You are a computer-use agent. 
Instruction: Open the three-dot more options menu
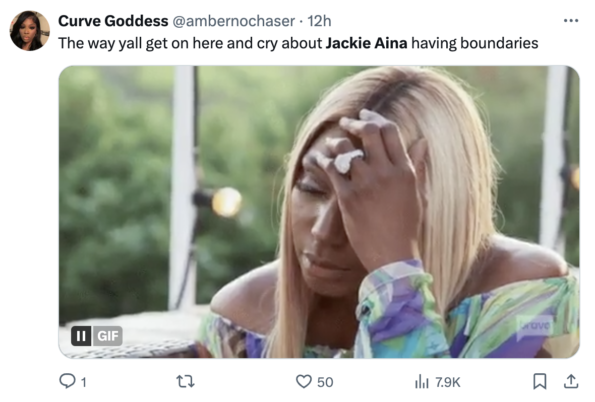click(x=571, y=20)
